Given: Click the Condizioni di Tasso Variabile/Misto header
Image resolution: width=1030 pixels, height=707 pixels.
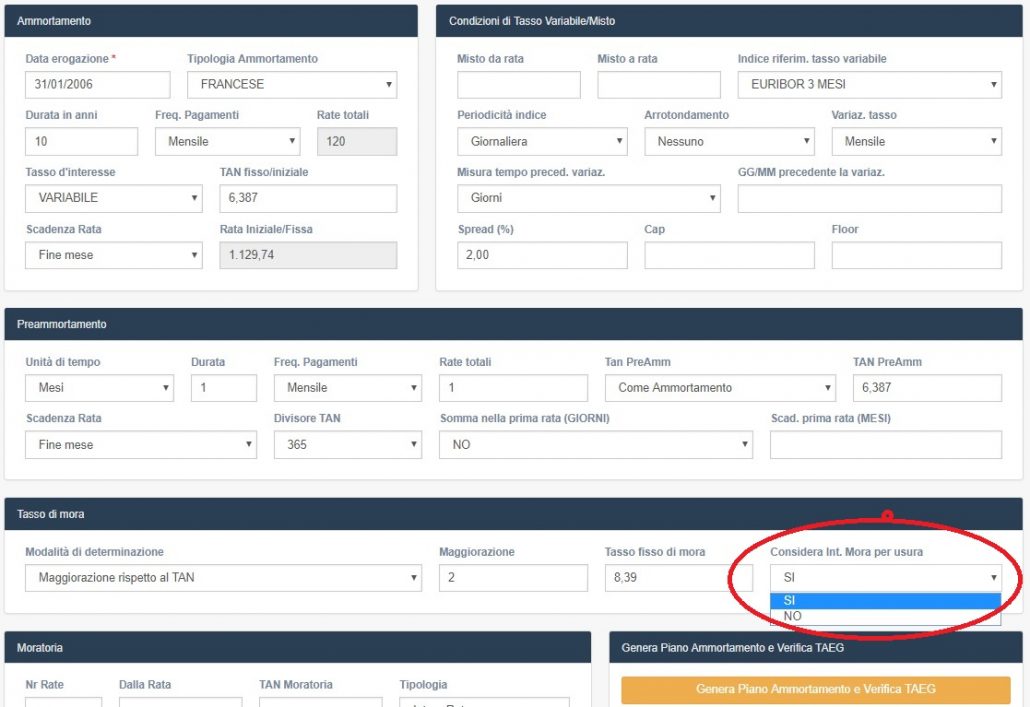Looking at the screenshot, I should click(x=729, y=21).
